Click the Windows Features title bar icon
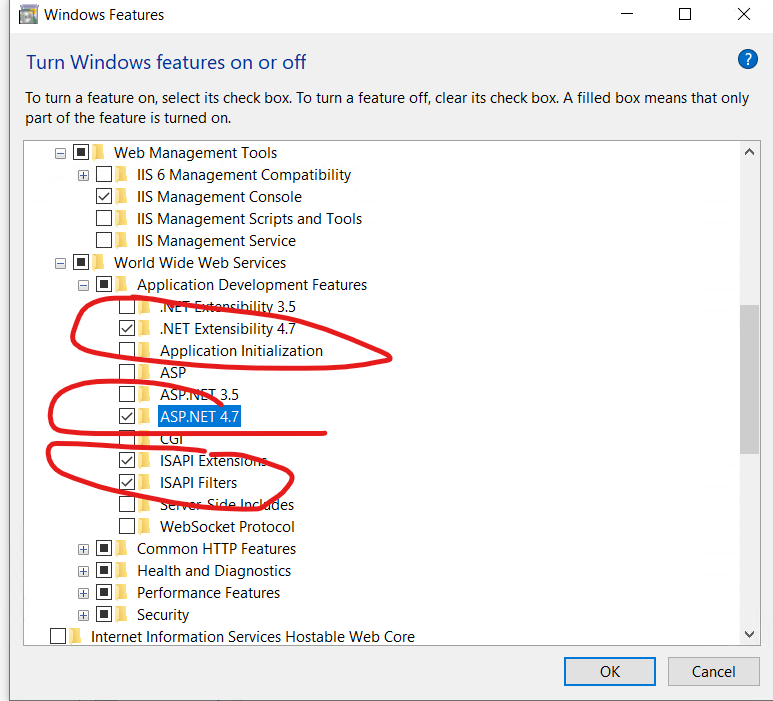 [28, 15]
